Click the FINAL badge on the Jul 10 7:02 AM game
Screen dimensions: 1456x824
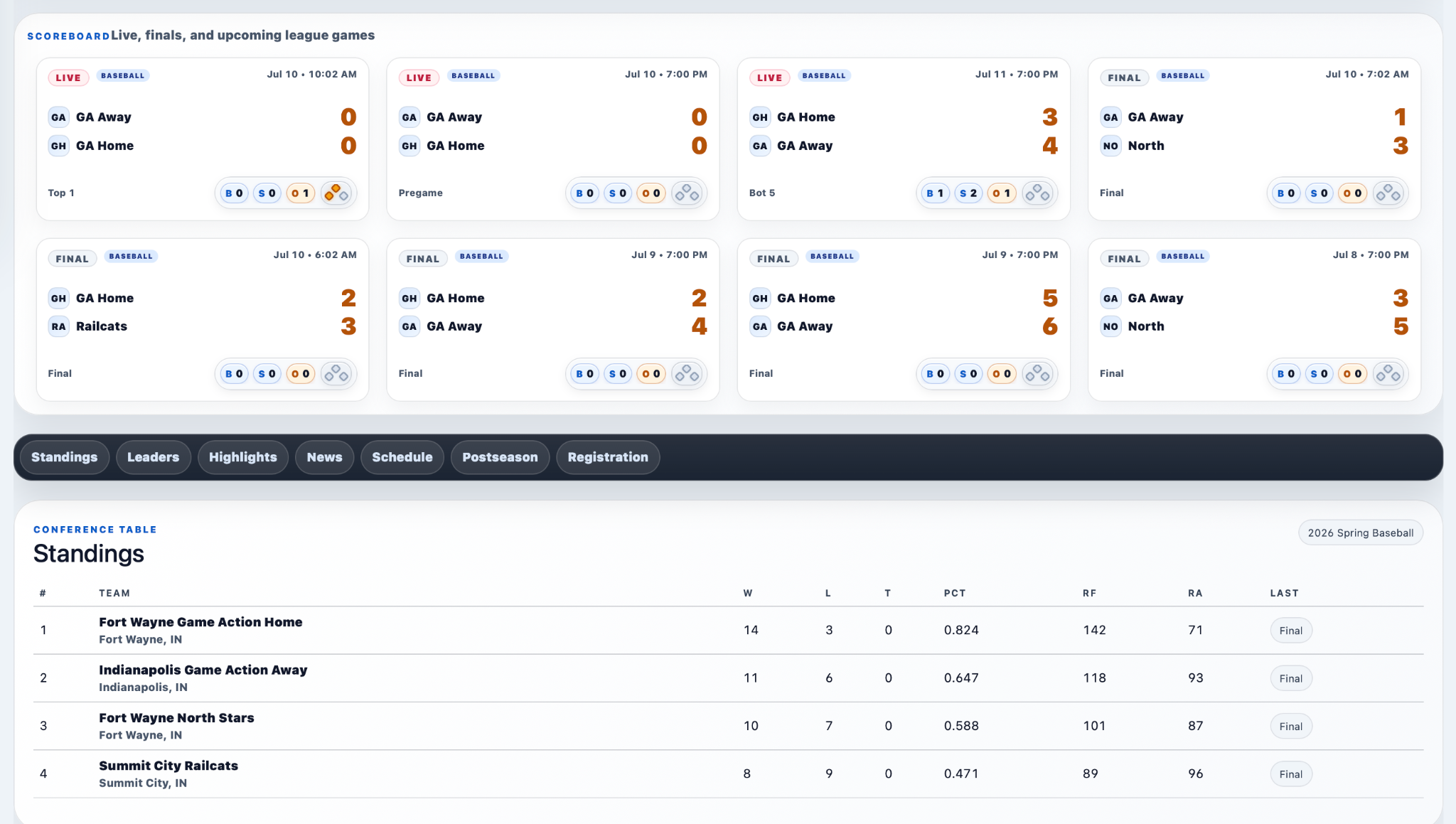[1124, 78]
